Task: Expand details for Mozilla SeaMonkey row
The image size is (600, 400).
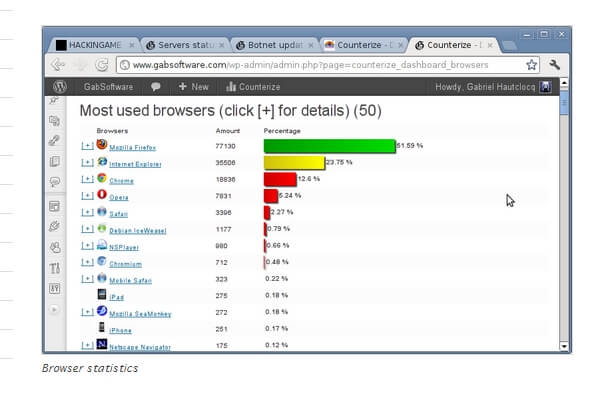Action: point(87,312)
